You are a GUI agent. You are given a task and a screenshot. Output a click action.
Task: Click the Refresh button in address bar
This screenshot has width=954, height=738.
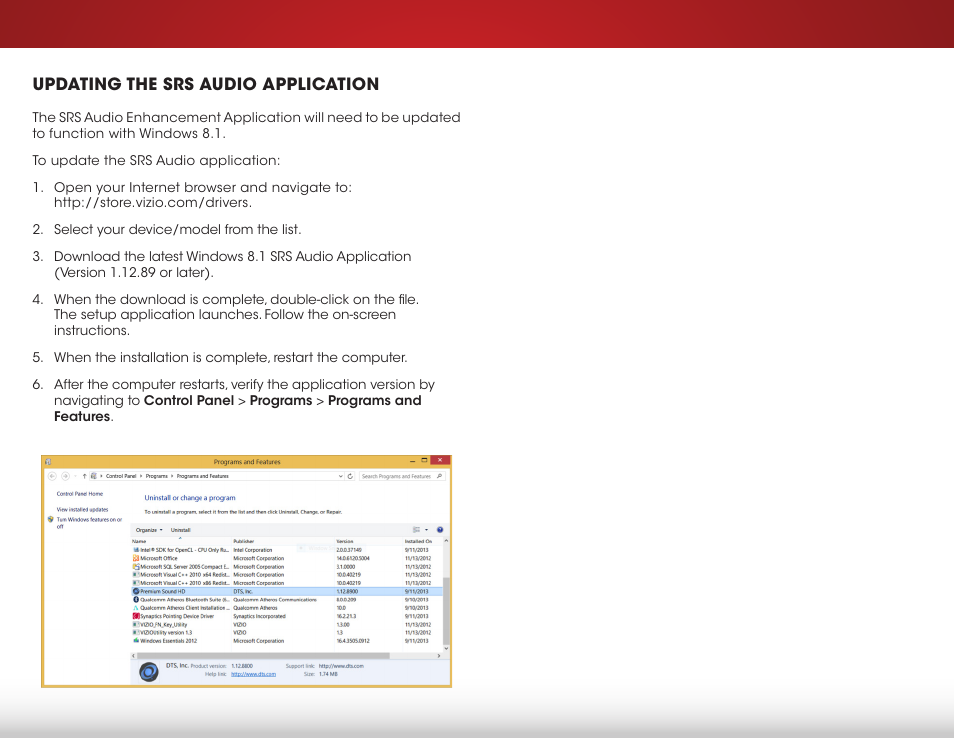[350, 476]
